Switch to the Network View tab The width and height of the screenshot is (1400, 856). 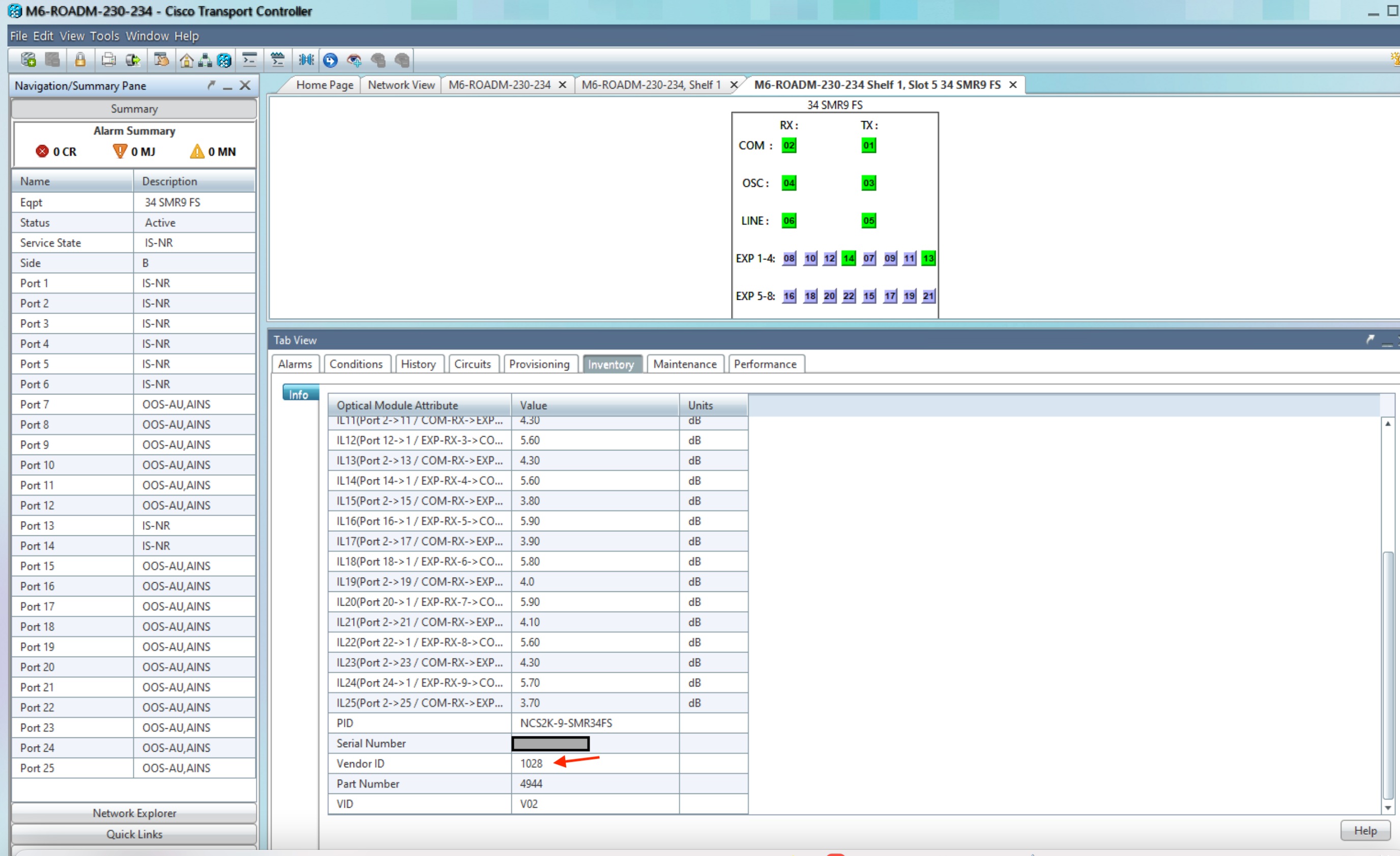401,84
